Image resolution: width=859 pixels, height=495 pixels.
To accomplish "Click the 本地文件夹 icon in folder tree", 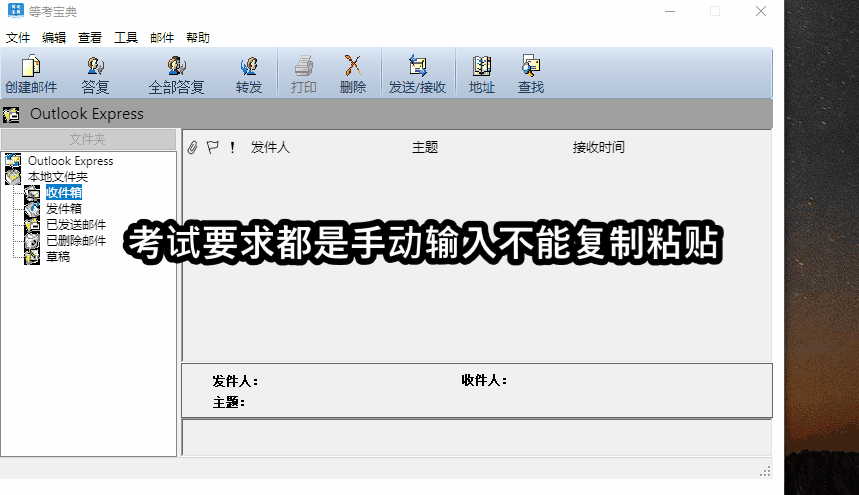I will [13, 176].
